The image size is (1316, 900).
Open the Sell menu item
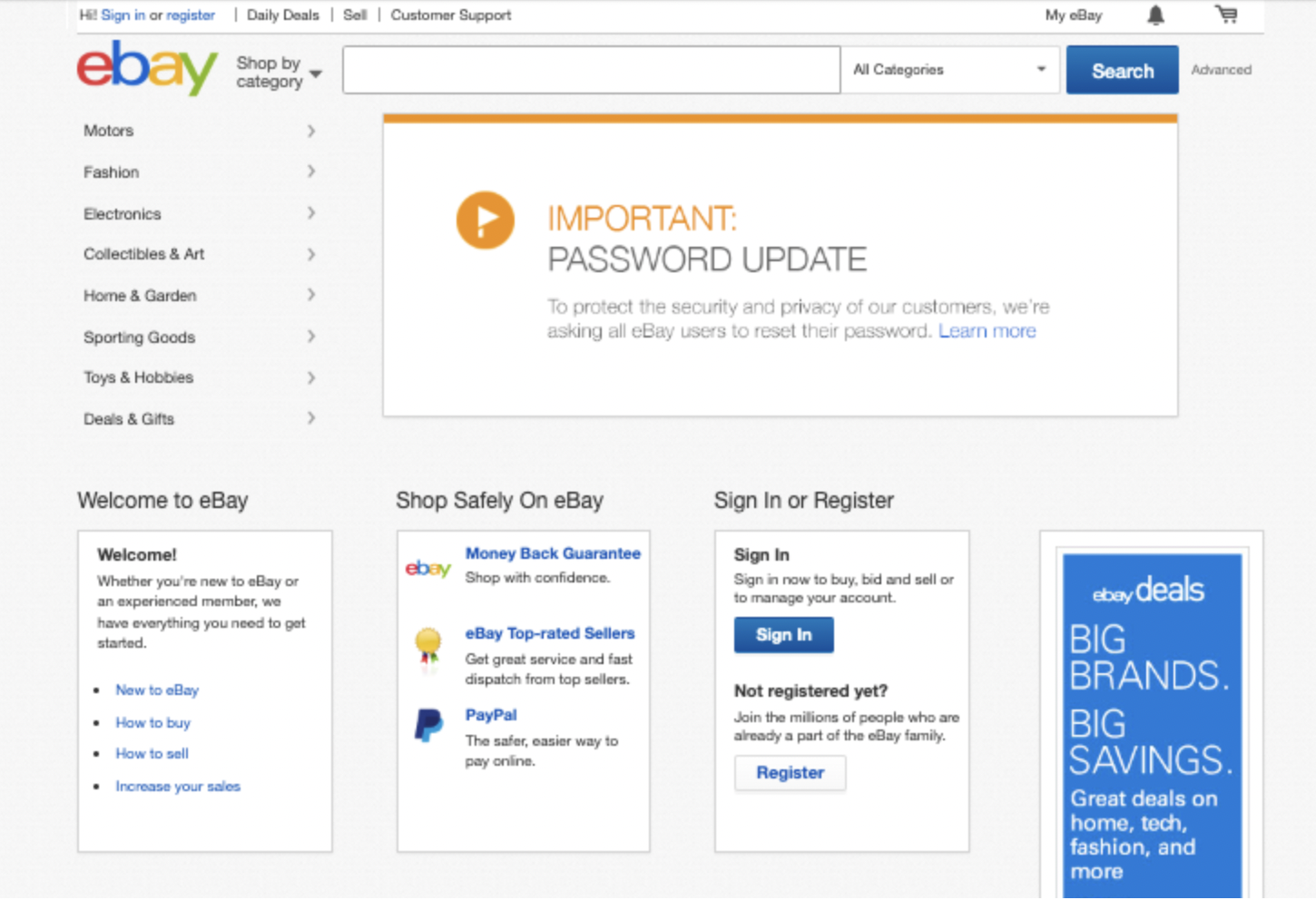(355, 15)
